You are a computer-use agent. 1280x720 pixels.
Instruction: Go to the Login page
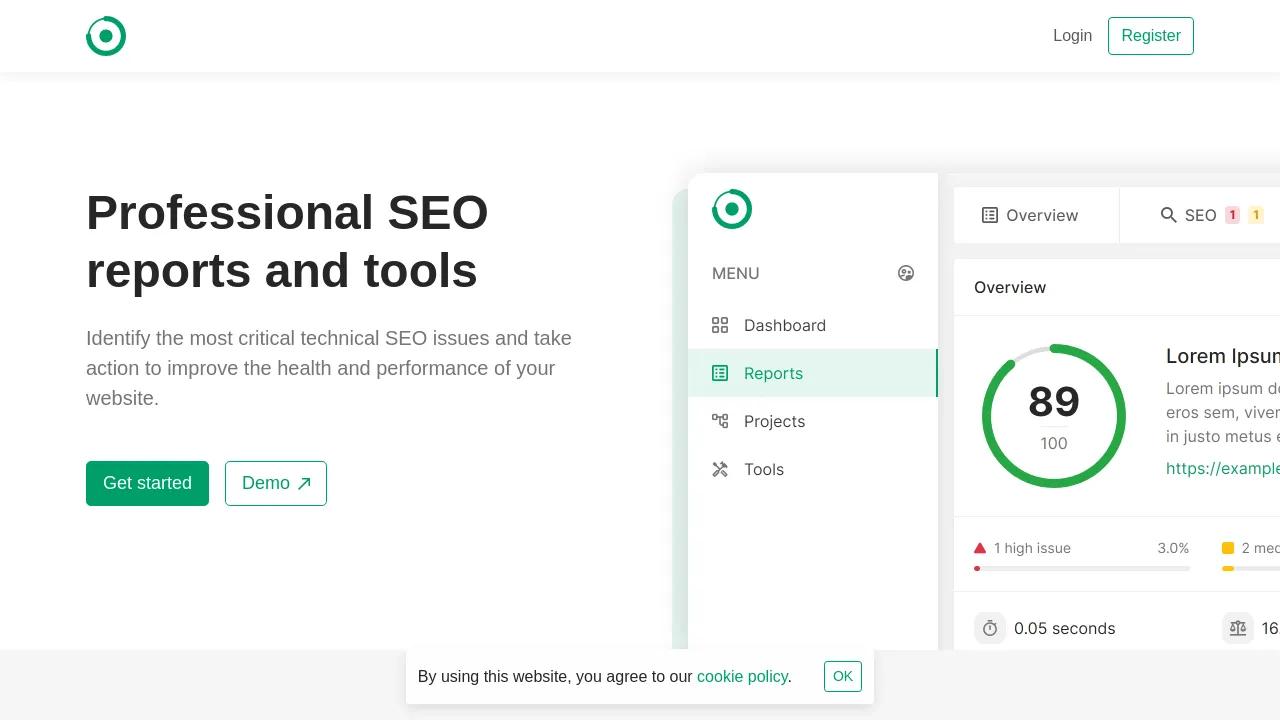click(1072, 36)
